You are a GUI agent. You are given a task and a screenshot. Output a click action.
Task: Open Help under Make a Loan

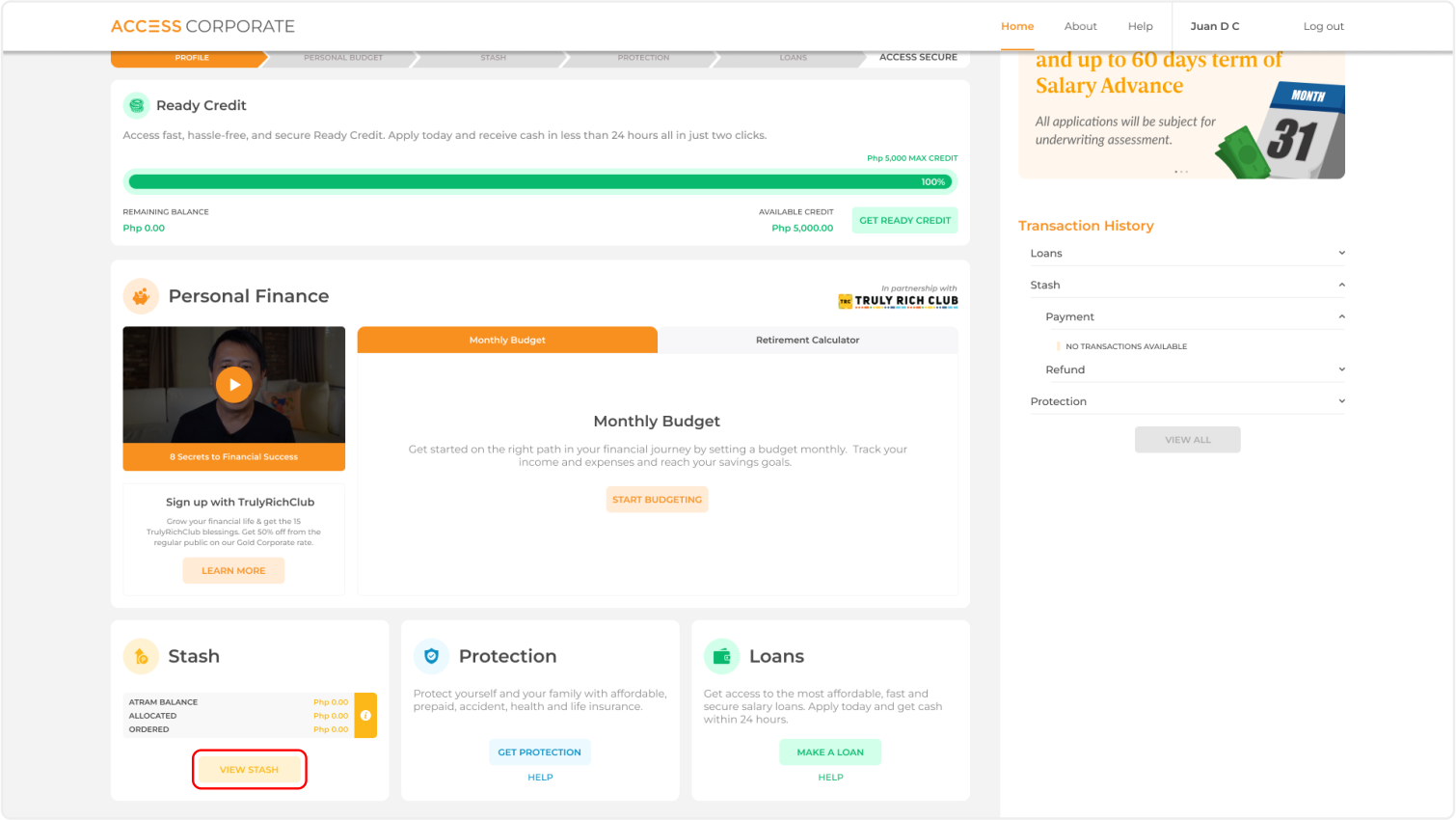click(830, 778)
